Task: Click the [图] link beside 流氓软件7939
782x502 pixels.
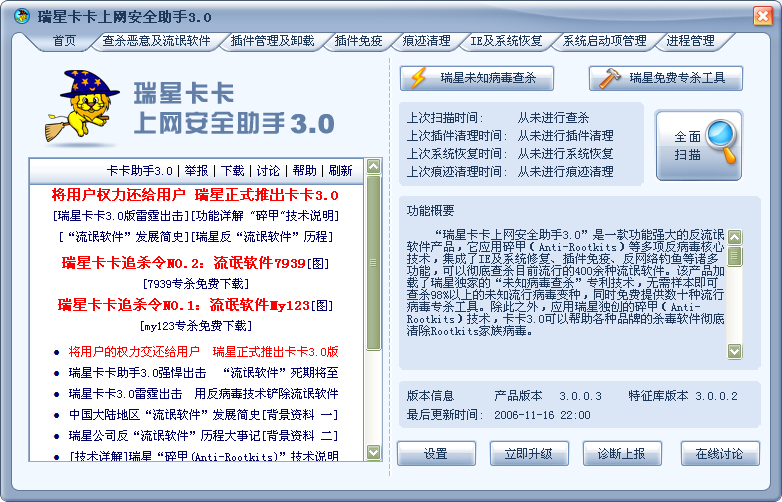Action: point(318,263)
